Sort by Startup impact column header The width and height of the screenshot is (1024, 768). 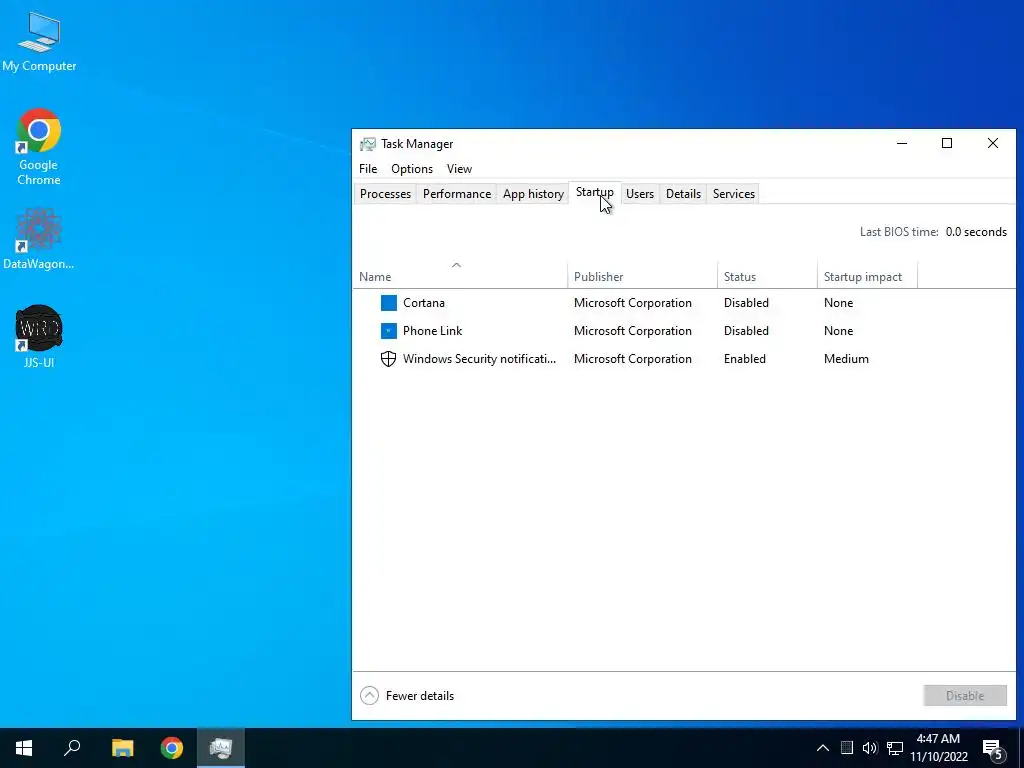click(867, 276)
